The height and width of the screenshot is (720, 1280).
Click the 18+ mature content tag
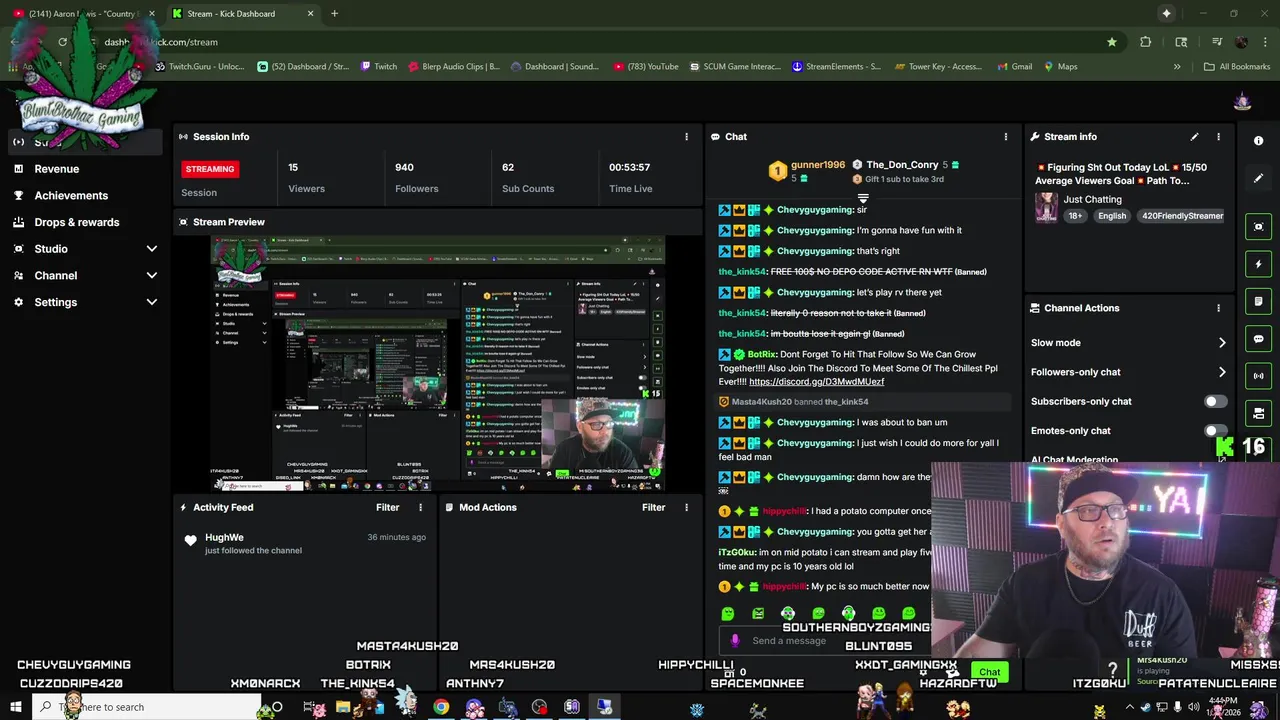coord(1075,216)
